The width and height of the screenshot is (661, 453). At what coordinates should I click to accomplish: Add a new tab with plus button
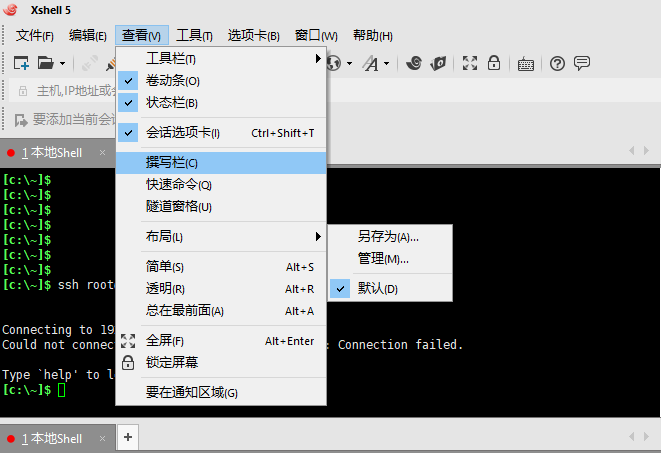[x=128, y=437]
